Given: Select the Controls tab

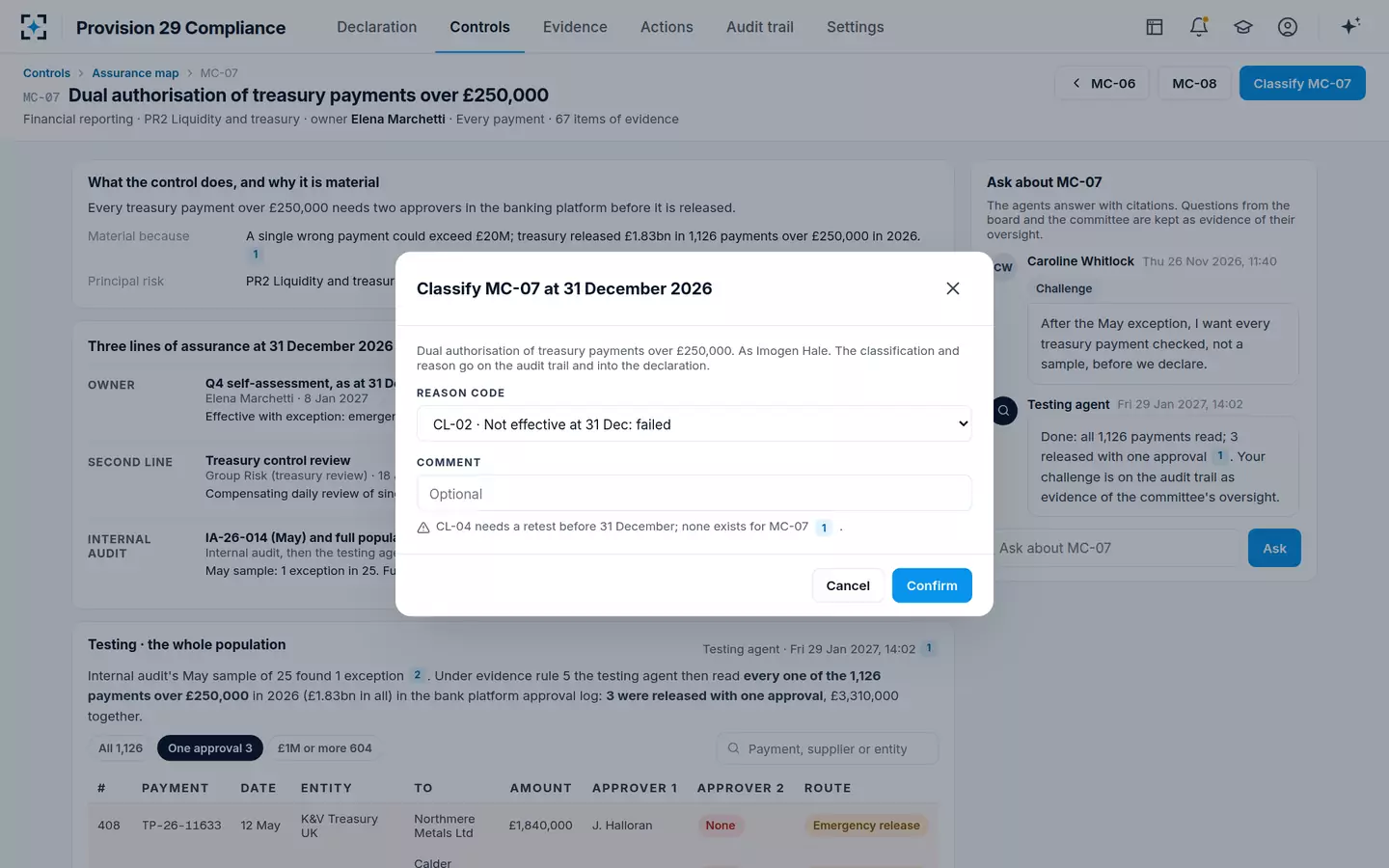Looking at the screenshot, I should 479,27.
